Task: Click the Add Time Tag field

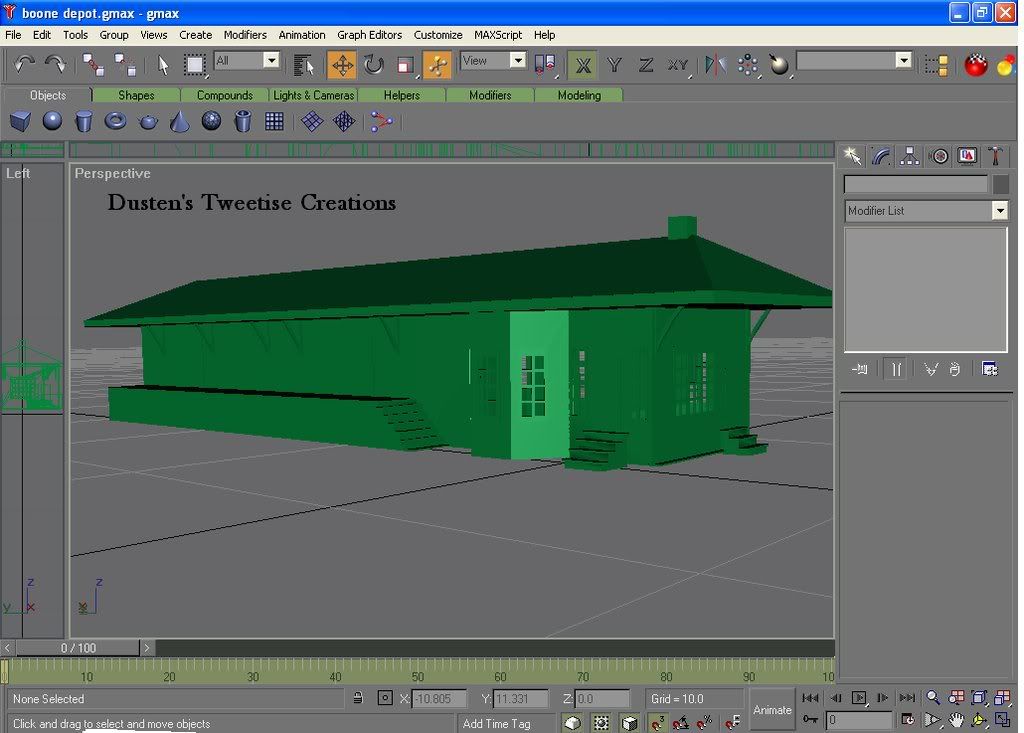Action: tap(506, 723)
